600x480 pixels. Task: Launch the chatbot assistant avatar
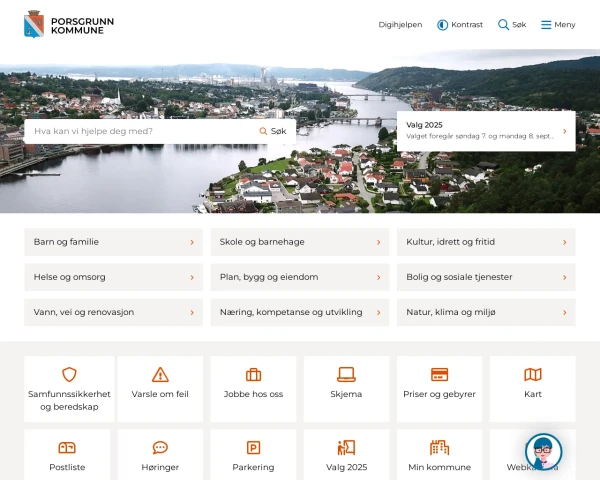[x=543, y=452]
